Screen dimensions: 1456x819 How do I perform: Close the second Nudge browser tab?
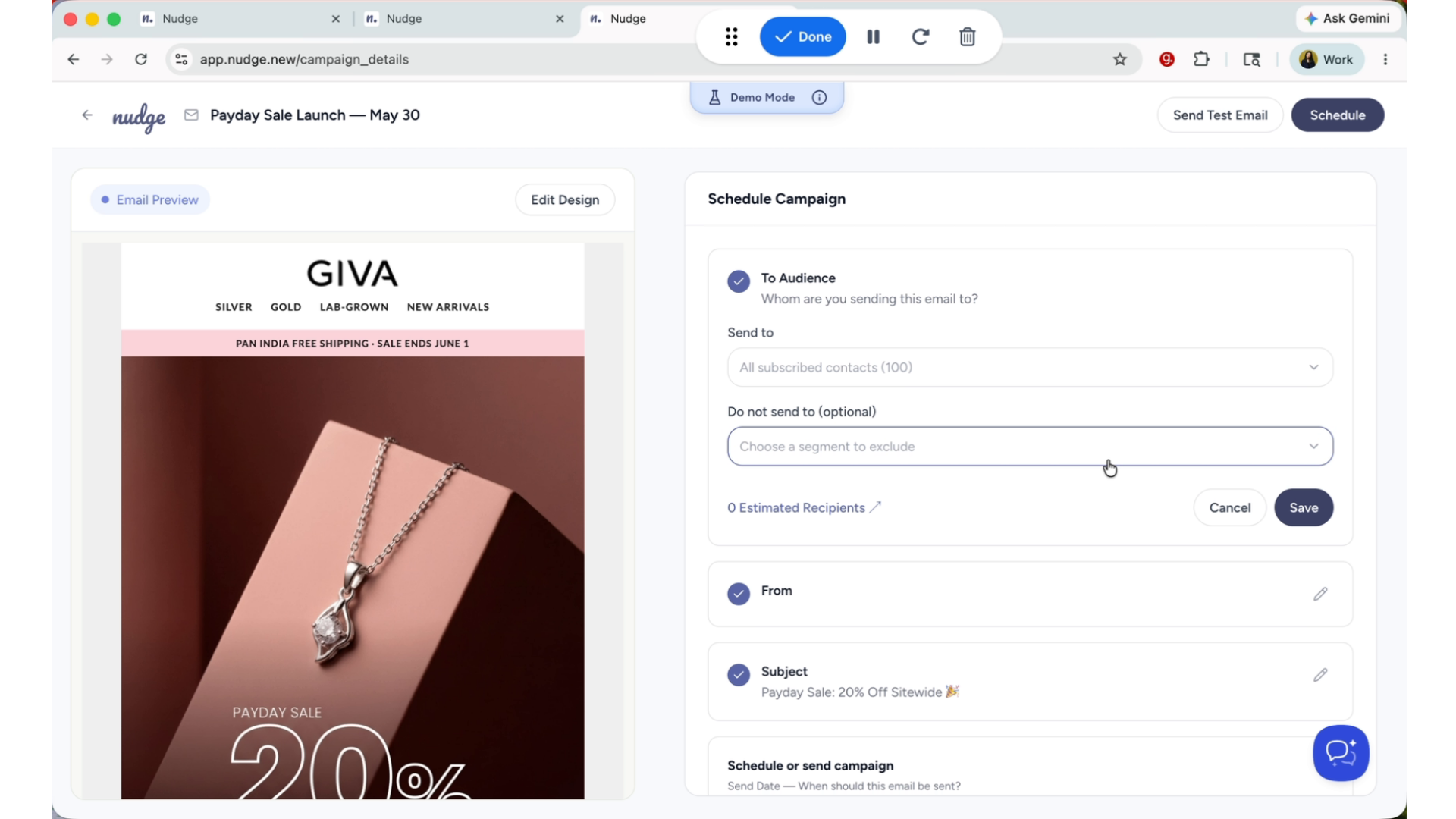click(x=560, y=18)
